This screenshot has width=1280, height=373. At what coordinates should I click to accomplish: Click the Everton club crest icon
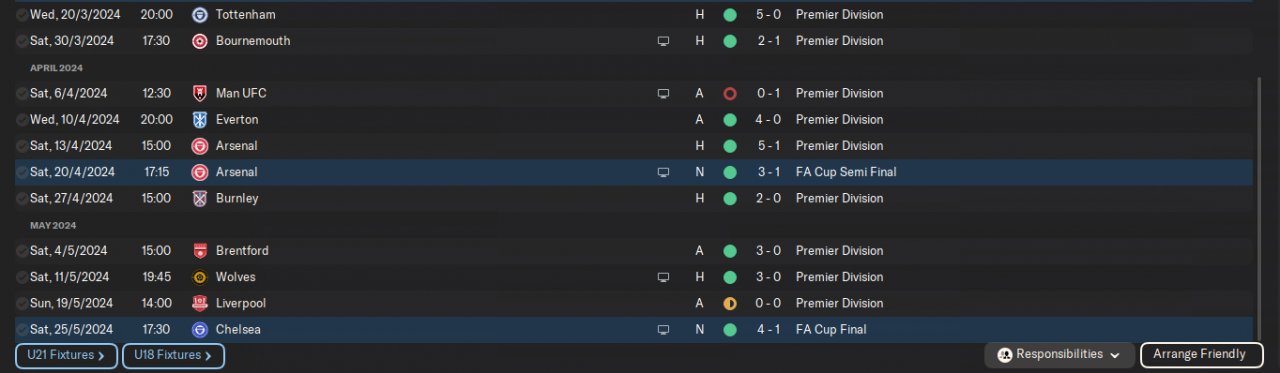click(x=199, y=119)
